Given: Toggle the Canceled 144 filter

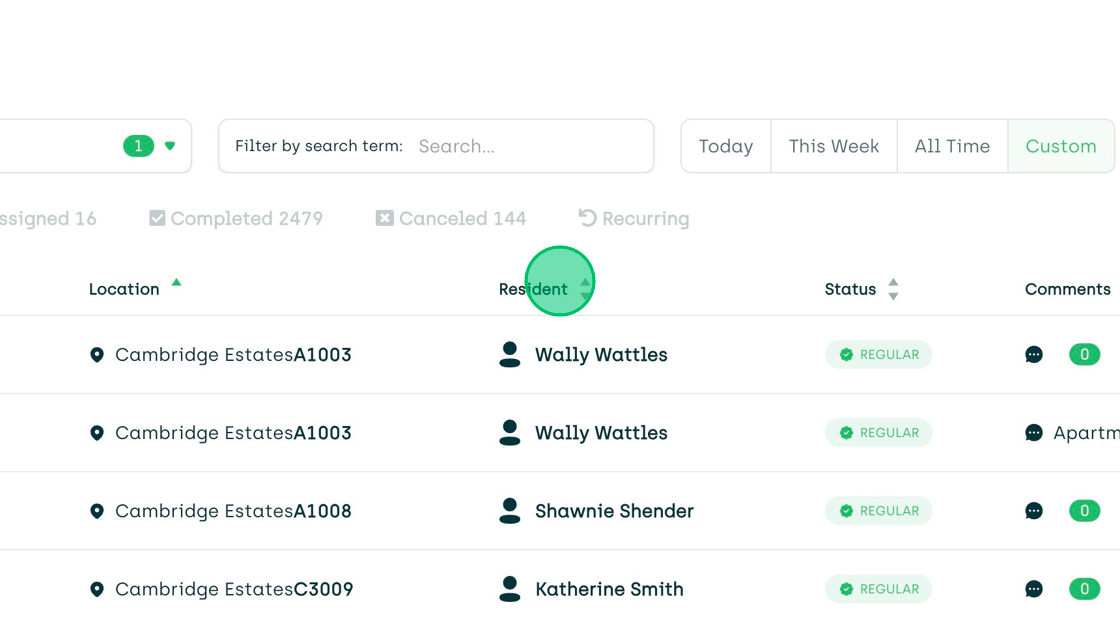Looking at the screenshot, I should [x=385, y=218].
